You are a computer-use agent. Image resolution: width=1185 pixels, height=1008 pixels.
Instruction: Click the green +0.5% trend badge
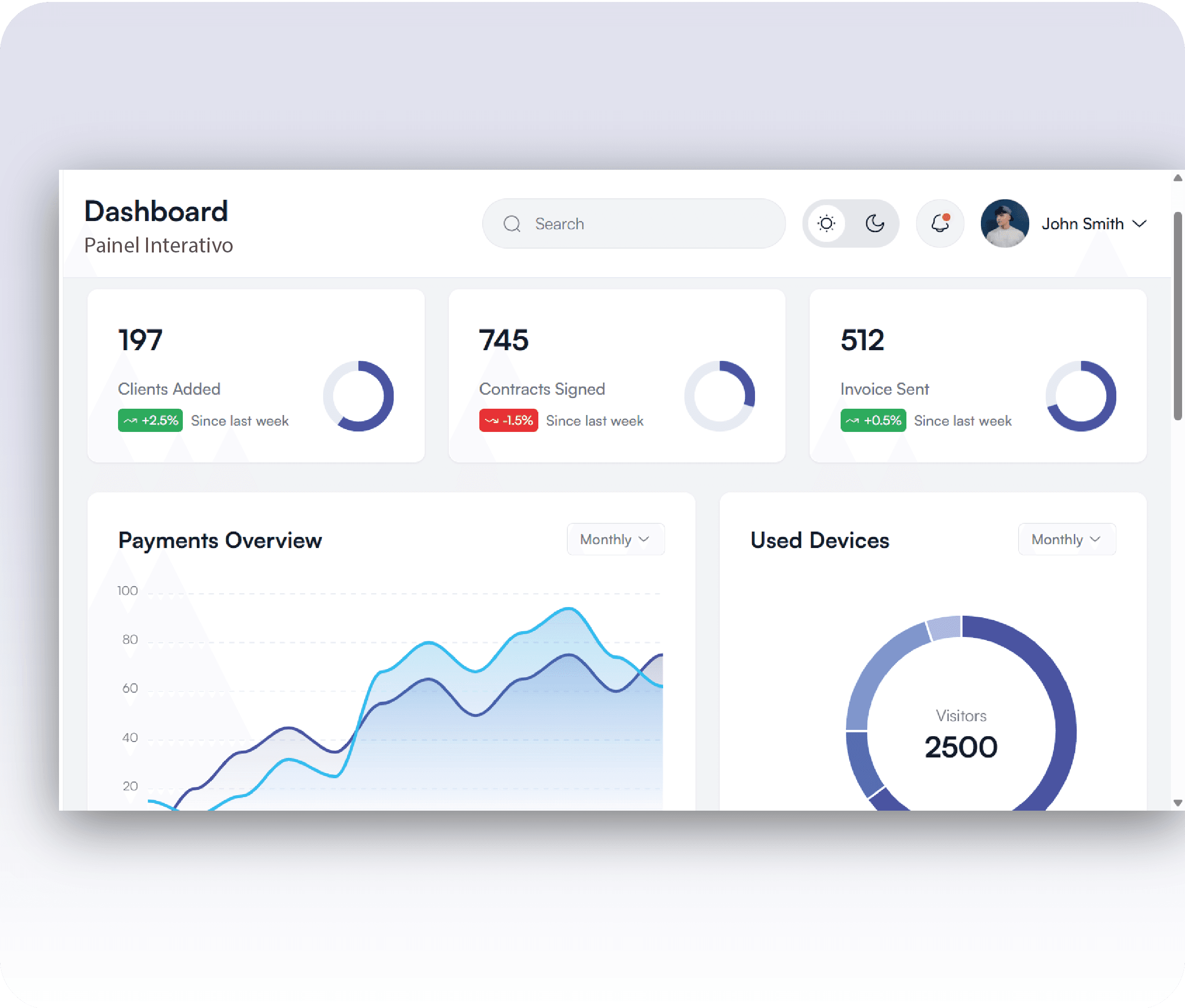(873, 421)
